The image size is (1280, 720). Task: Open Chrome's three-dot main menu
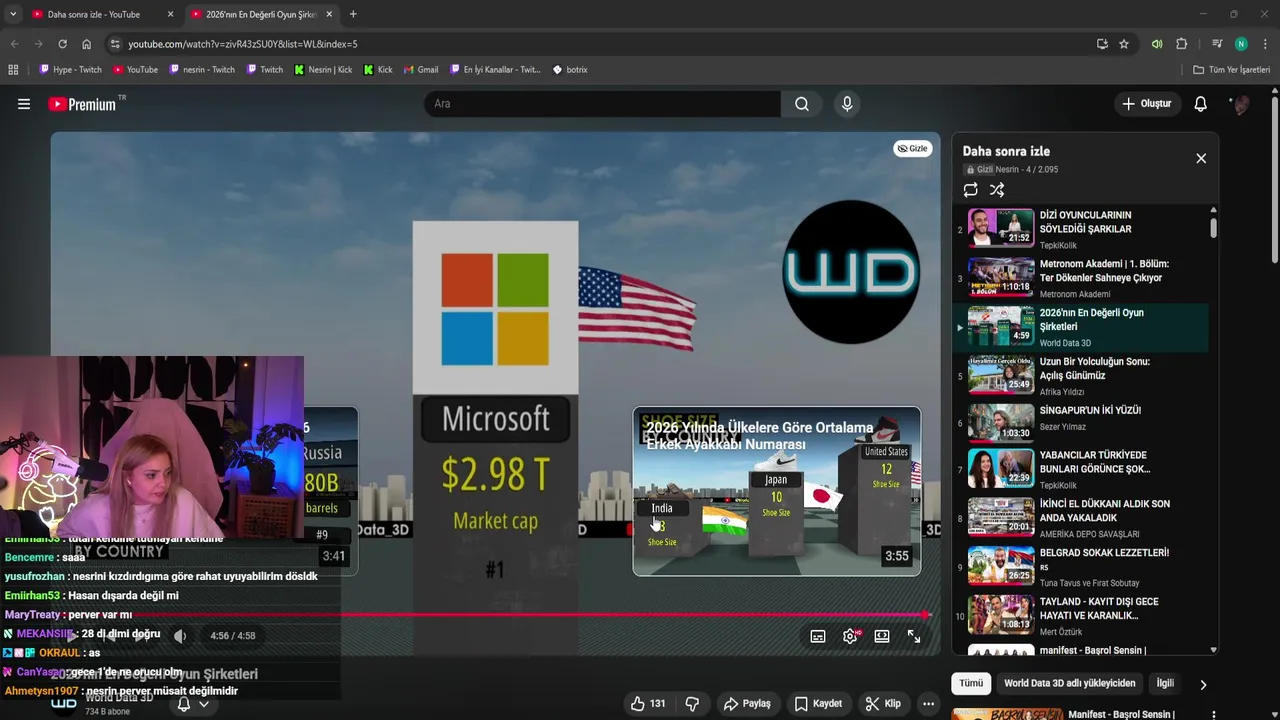pyautogui.click(x=1266, y=44)
